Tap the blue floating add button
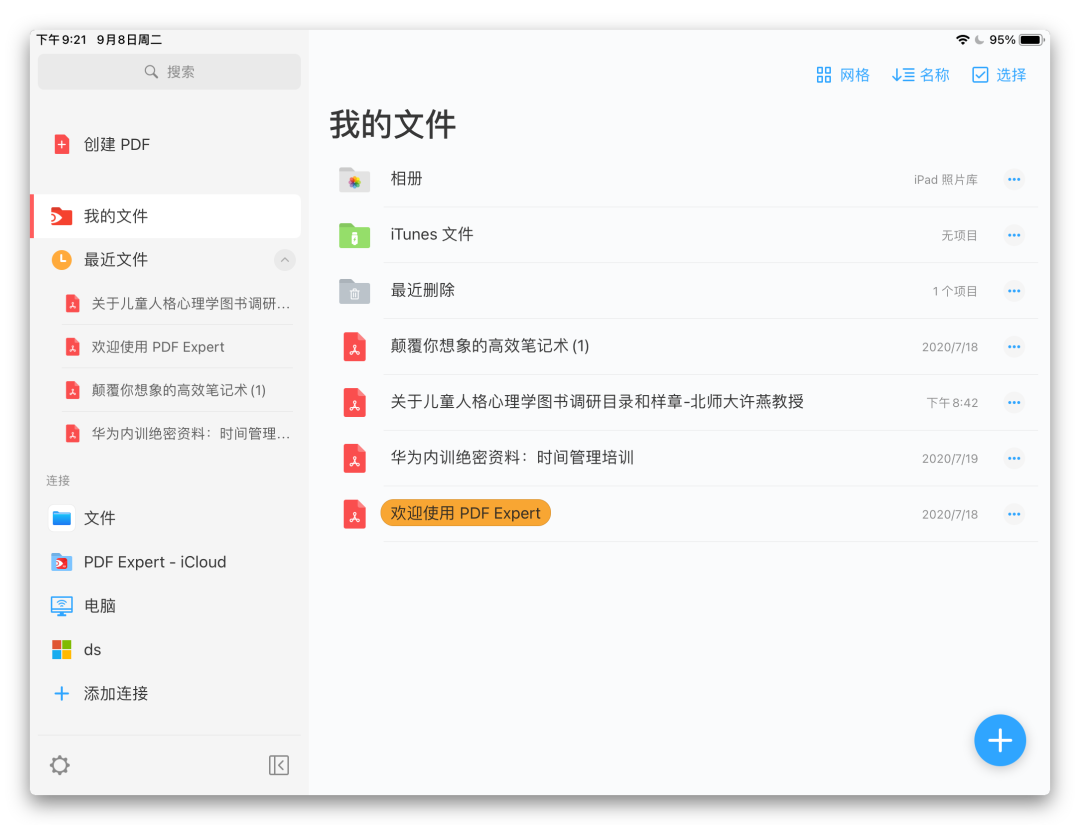The width and height of the screenshot is (1080, 825). (x=1000, y=740)
